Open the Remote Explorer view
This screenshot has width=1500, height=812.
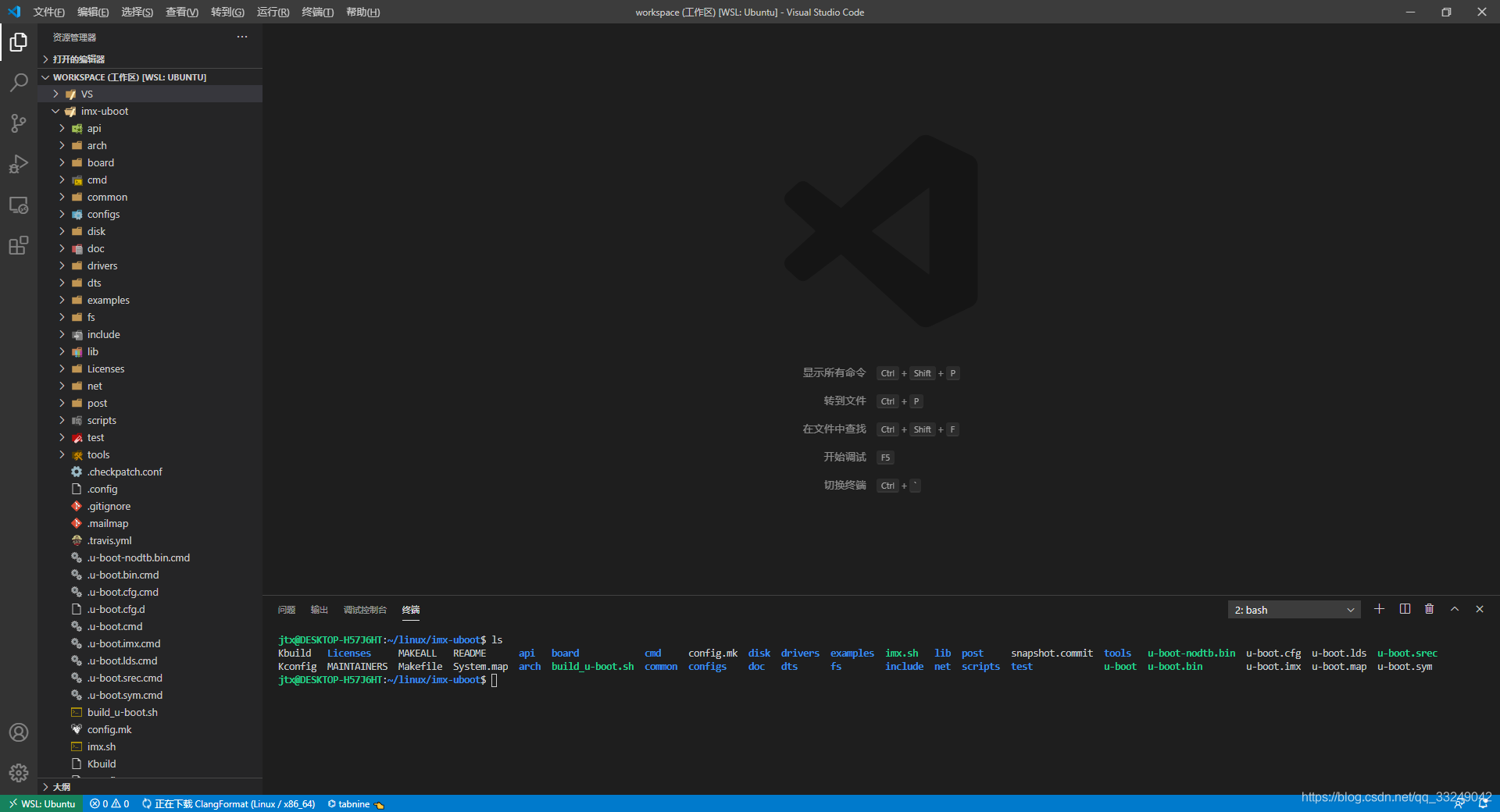[19, 205]
